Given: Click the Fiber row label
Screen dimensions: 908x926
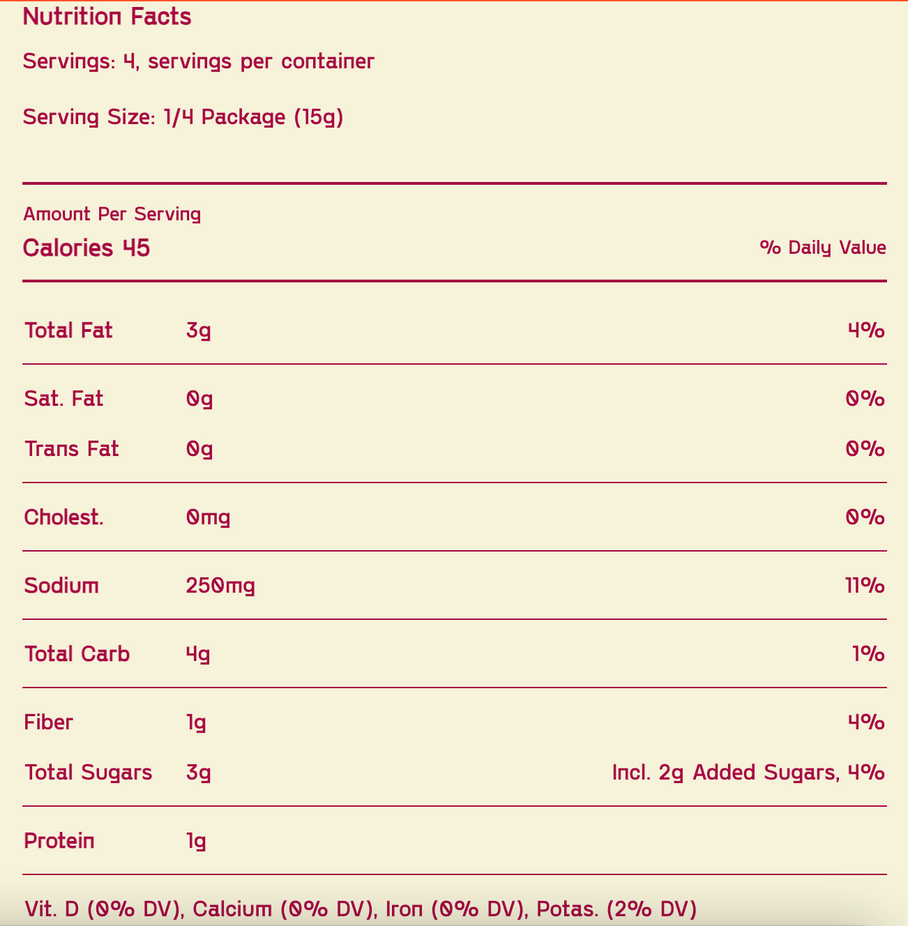Looking at the screenshot, I should (49, 722).
